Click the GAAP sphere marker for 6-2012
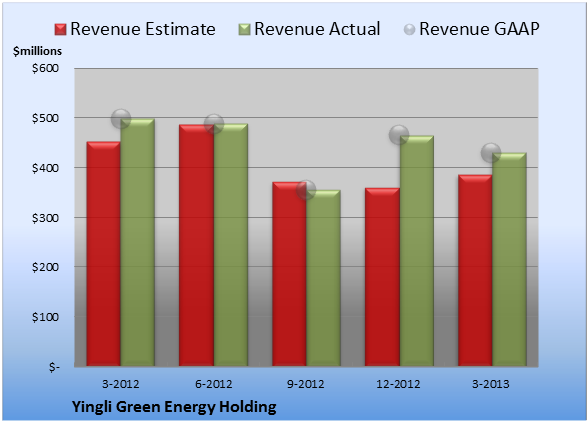 (214, 124)
